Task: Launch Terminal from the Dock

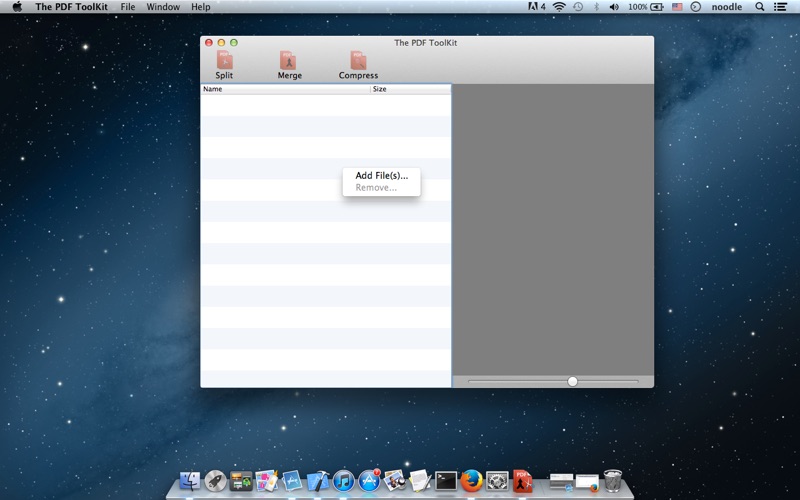Action: coord(446,481)
